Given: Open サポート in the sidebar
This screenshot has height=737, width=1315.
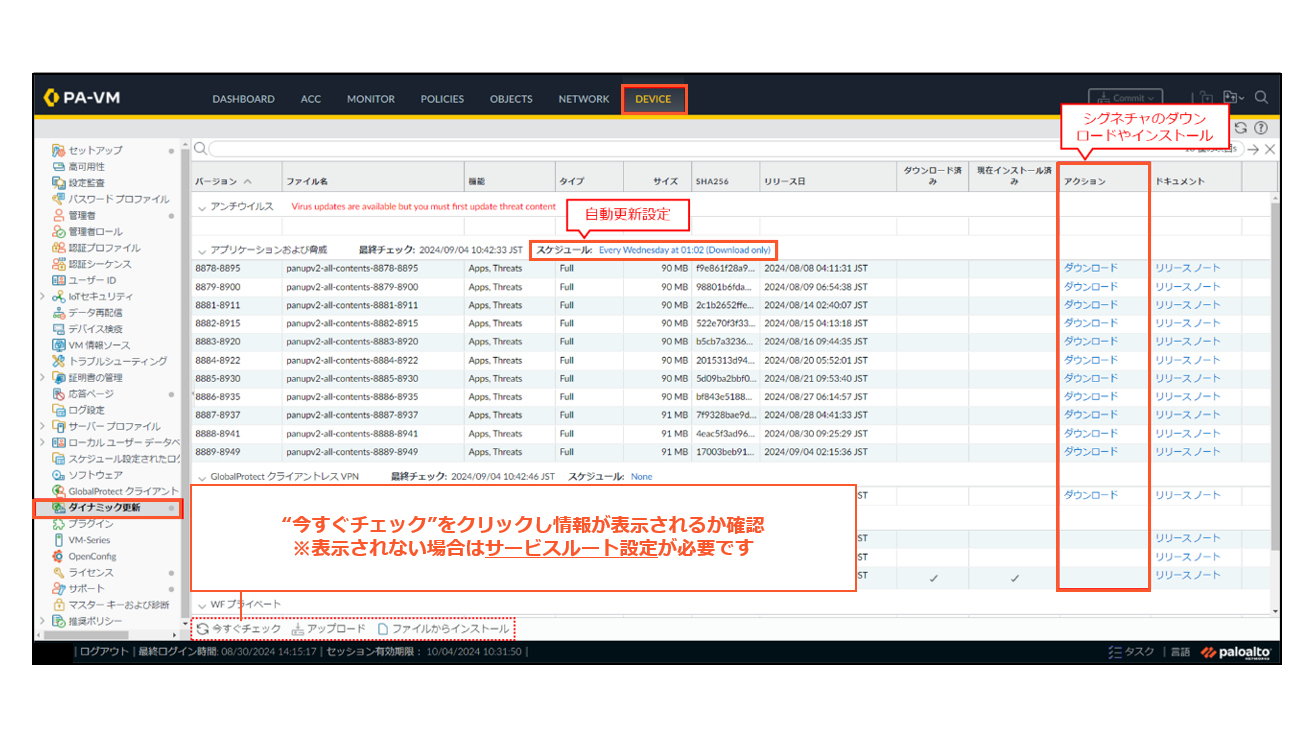Looking at the screenshot, I should click(x=86, y=589).
